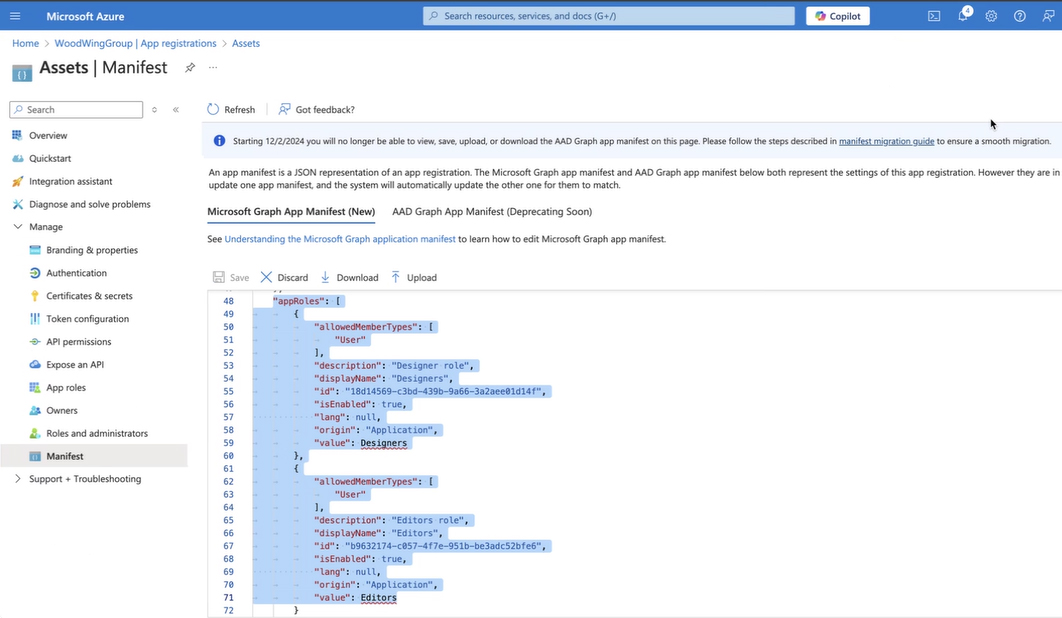Click the info icon in migration banner
This screenshot has width=1062, height=618.
219,141
